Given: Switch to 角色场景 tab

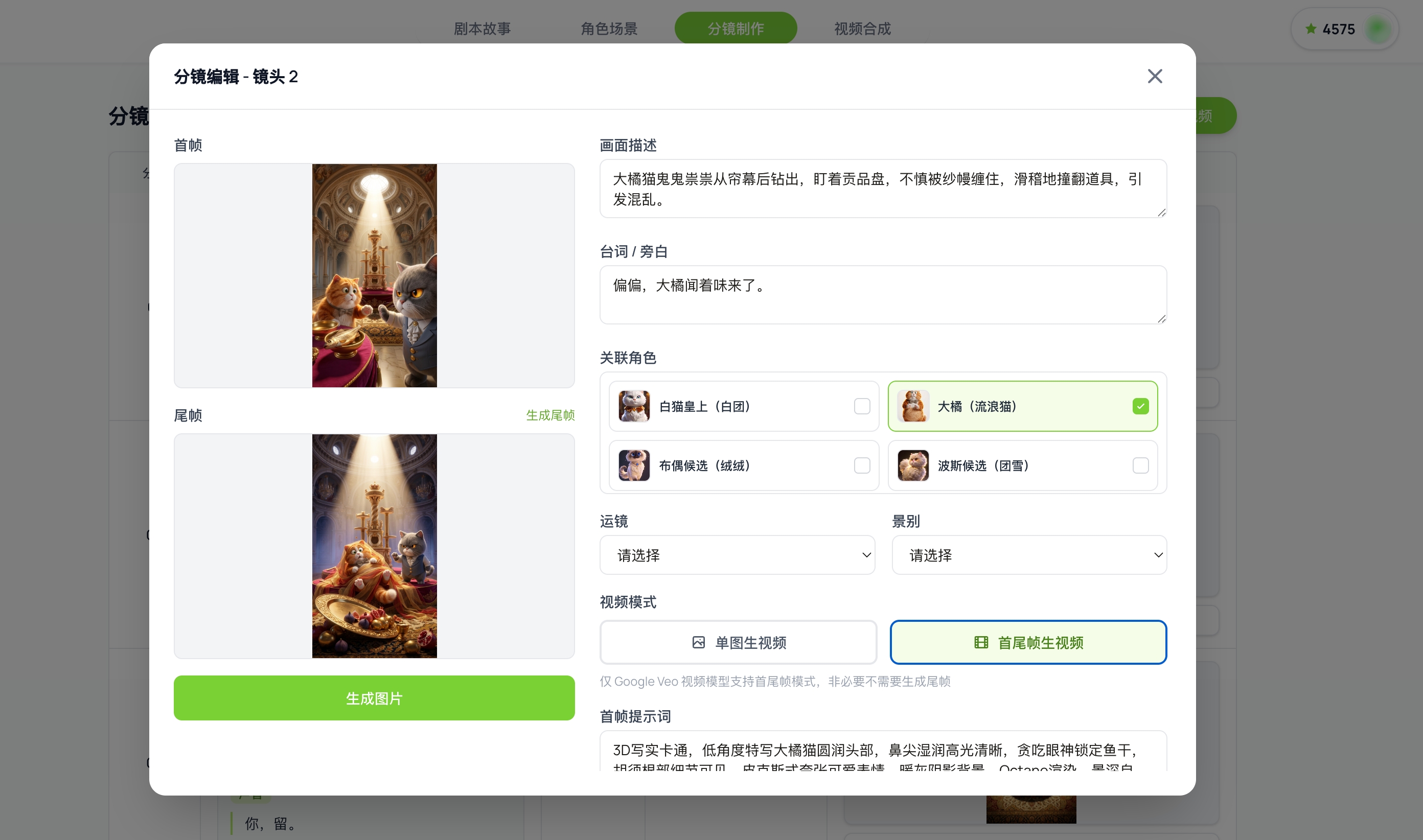Looking at the screenshot, I should point(609,28).
